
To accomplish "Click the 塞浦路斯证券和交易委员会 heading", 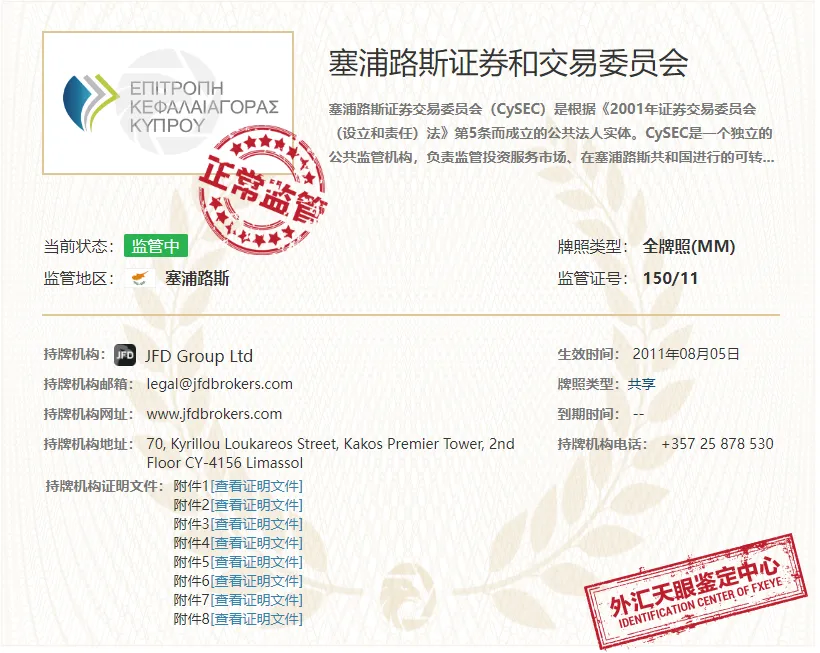I will 508,63.
